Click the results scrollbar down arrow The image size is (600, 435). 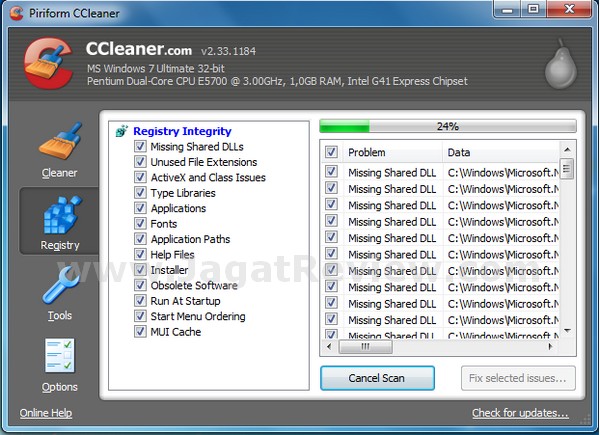pos(567,331)
